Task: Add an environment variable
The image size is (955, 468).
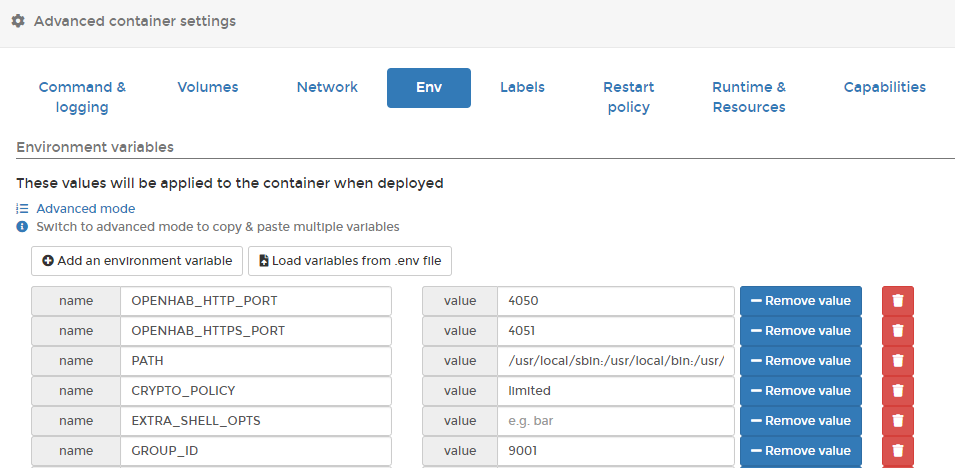Action: click(x=137, y=261)
